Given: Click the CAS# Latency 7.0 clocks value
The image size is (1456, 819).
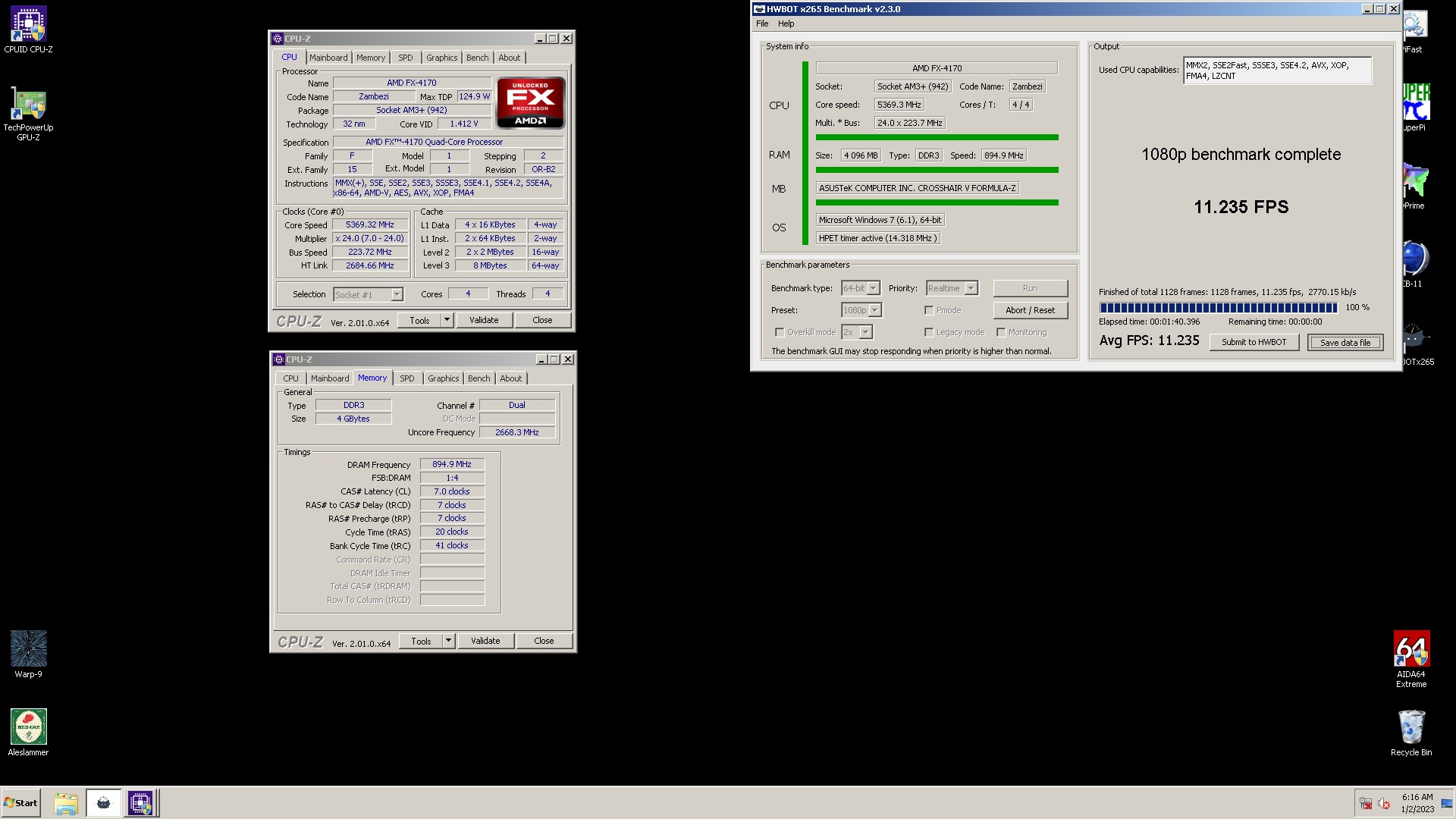Looking at the screenshot, I should [452, 491].
